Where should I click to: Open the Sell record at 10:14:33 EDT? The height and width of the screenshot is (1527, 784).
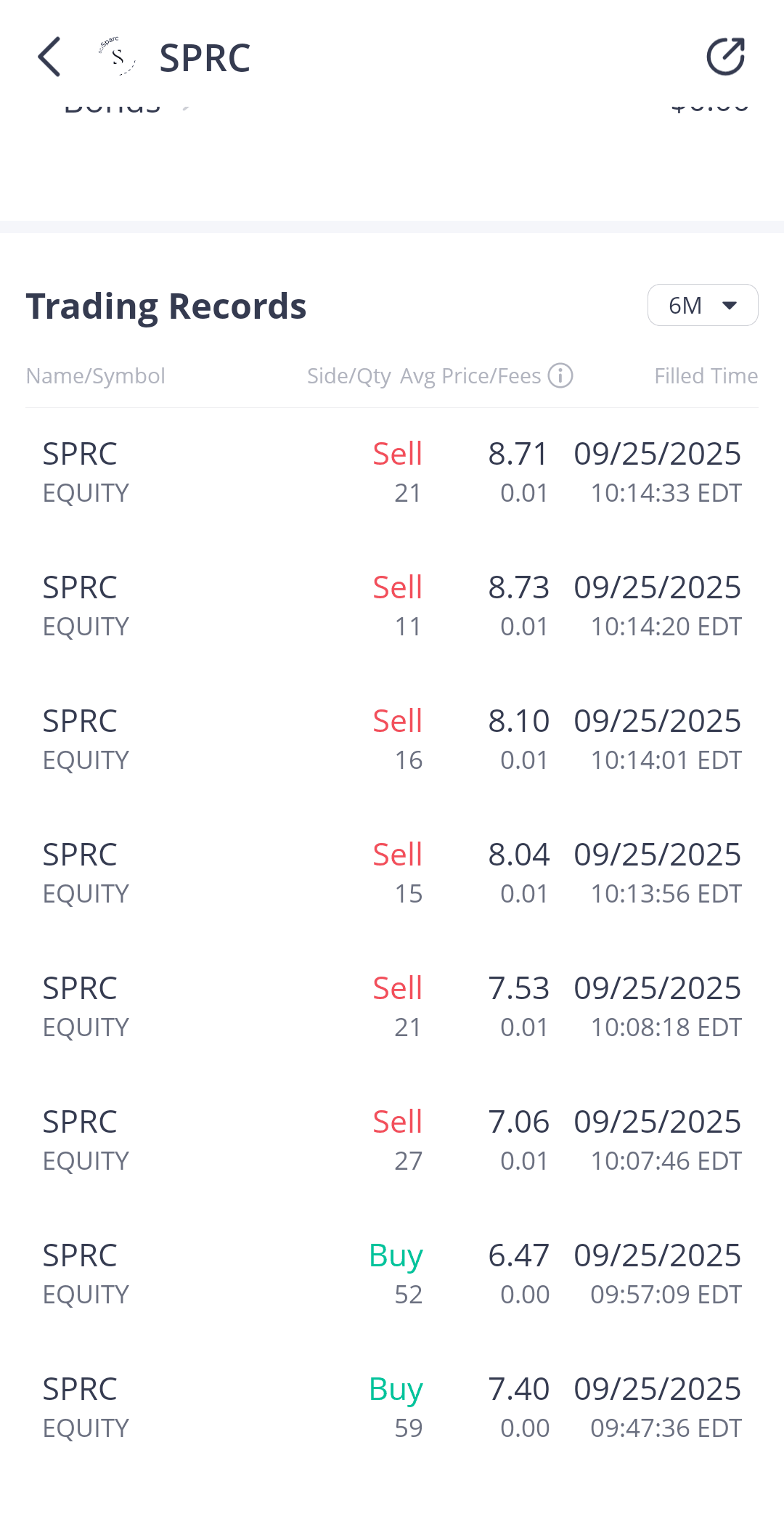(392, 472)
